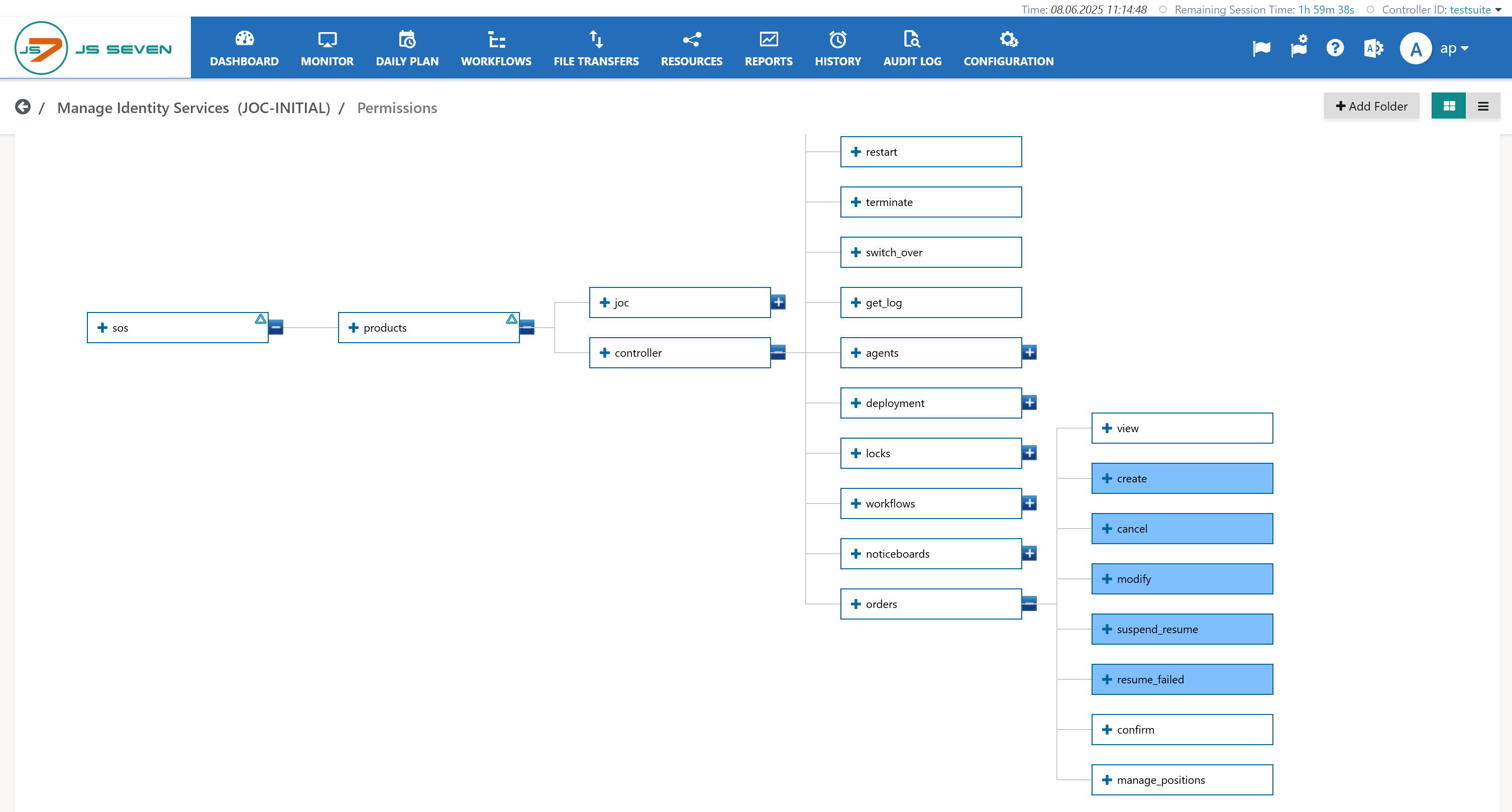Click the plus icon on get_log

pyautogui.click(x=856, y=302)
